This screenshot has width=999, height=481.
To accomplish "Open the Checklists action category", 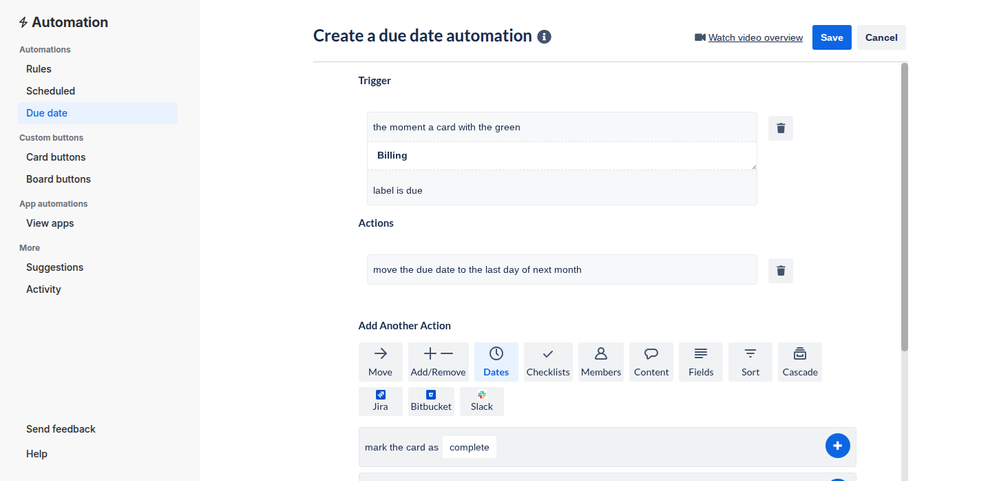I will click(x=548, y=362).
